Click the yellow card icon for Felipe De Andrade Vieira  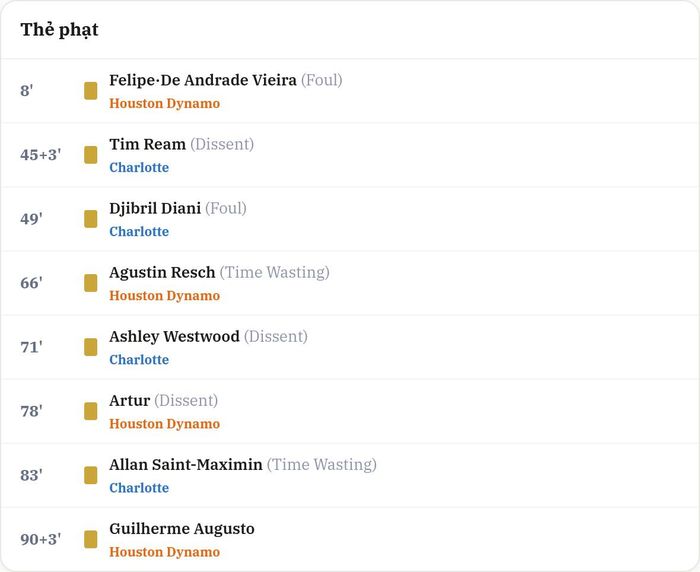click(x=91, y=91)
